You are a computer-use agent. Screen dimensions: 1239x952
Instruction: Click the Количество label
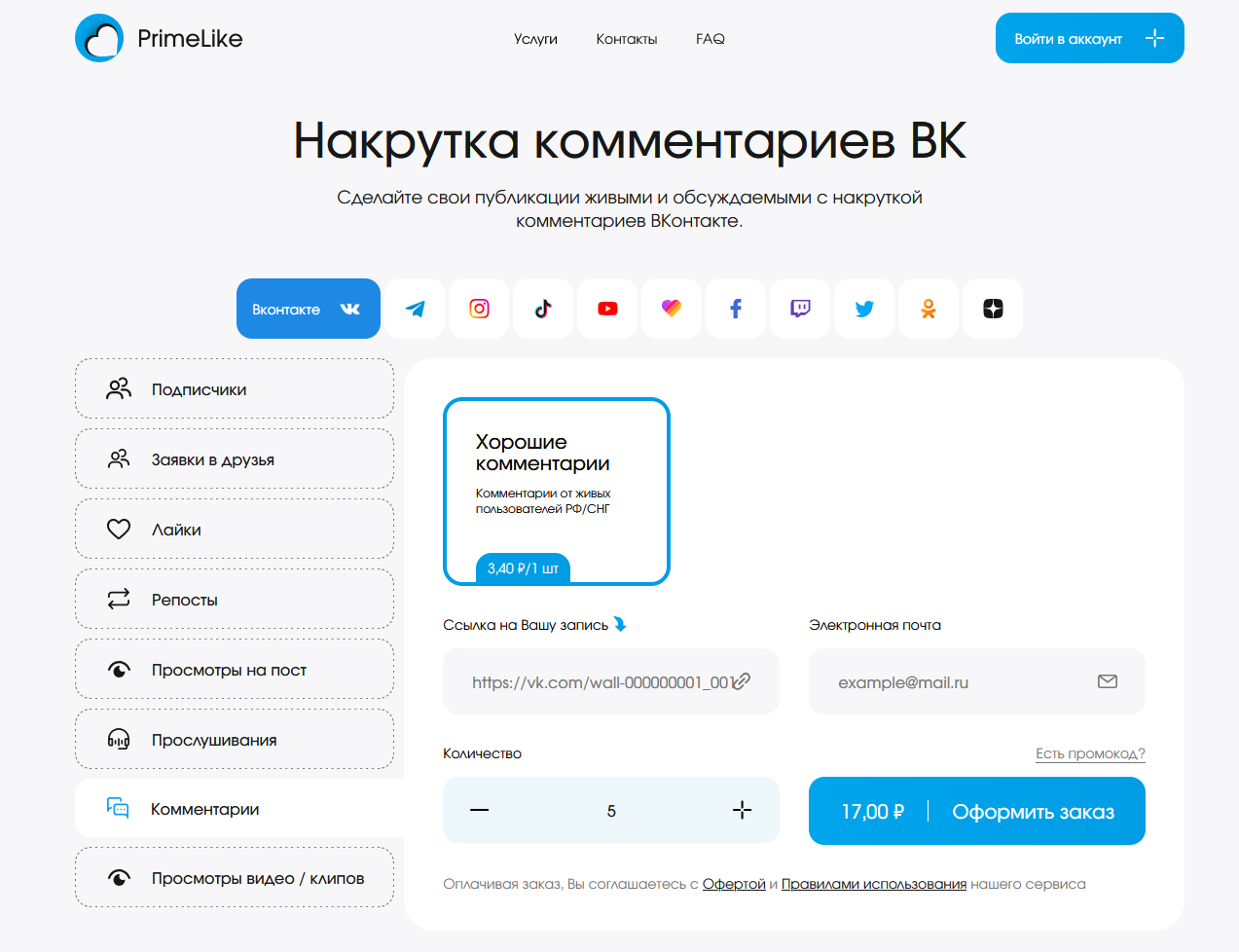click(482, 753)
